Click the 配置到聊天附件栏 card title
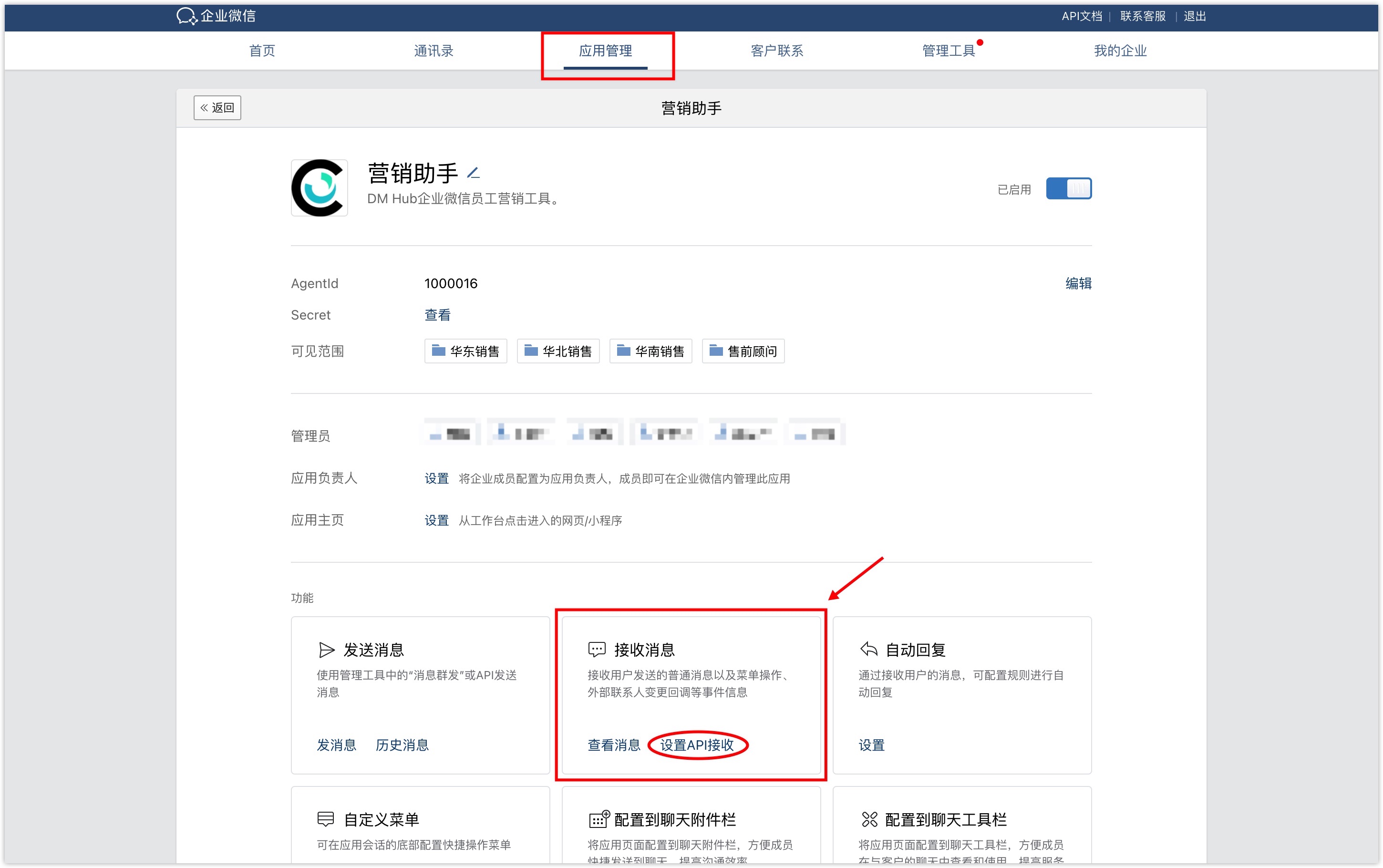 coord(674,819)
